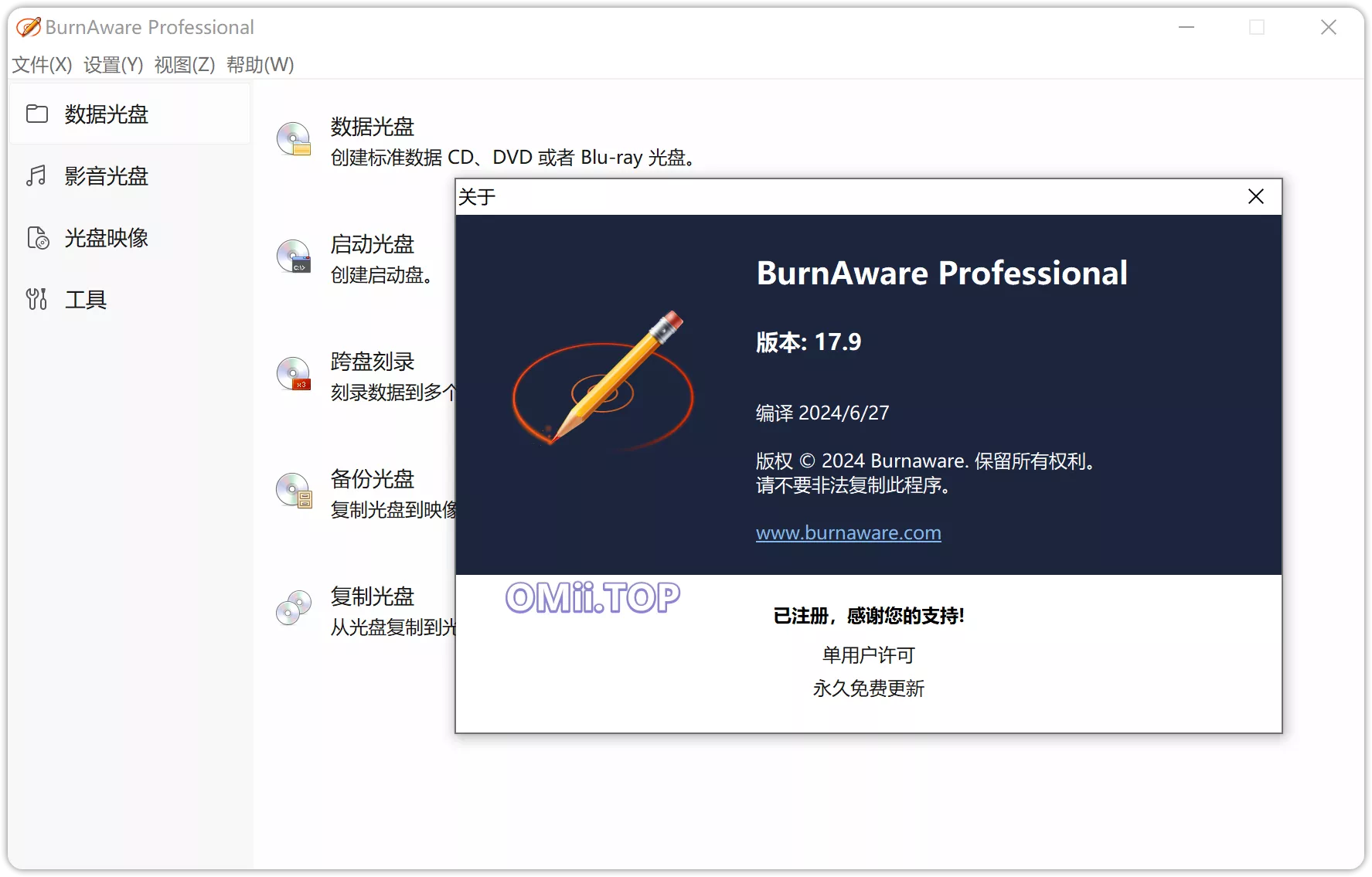Open the 视图(Z) menu

(184, 65)
